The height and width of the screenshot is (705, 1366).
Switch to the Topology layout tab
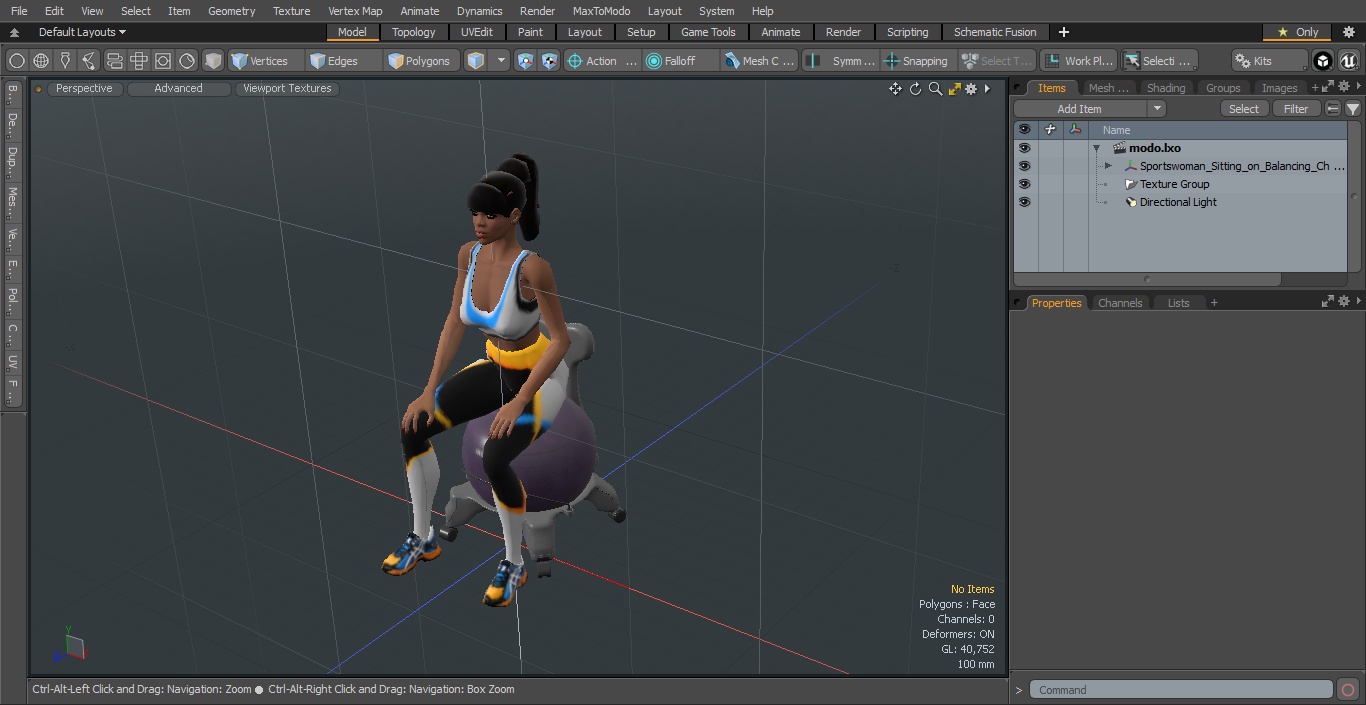[413, 32]
